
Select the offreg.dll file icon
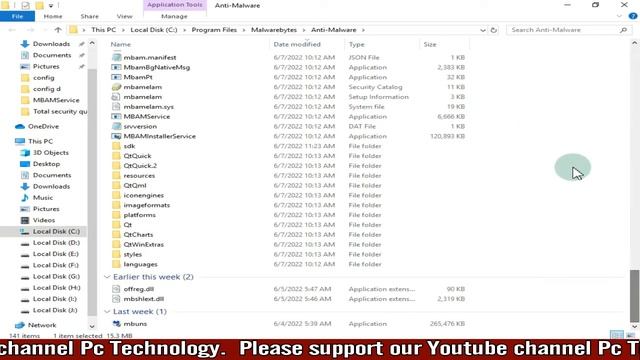tap(116, 289)
